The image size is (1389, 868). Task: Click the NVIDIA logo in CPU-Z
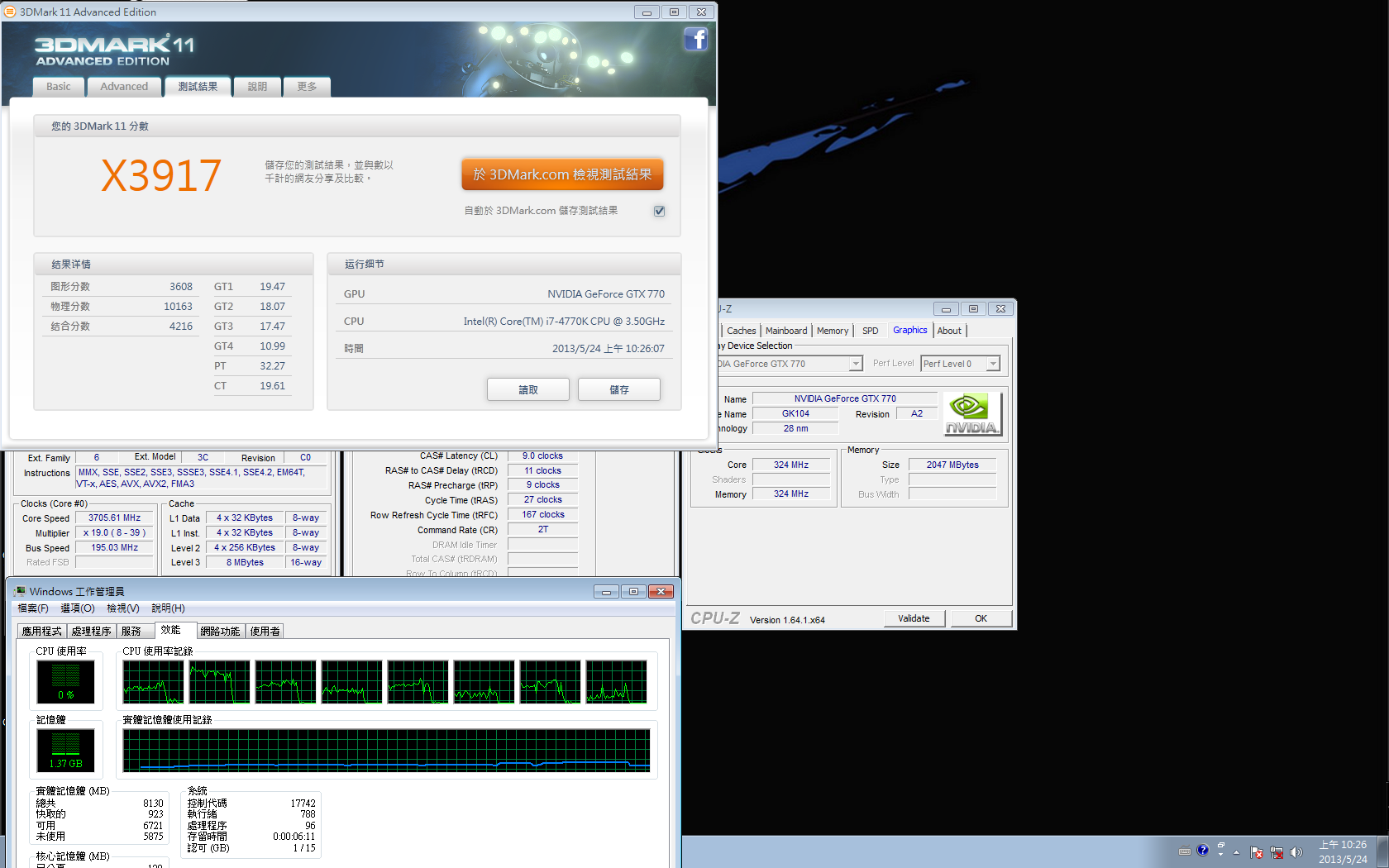tap(972, 413)
